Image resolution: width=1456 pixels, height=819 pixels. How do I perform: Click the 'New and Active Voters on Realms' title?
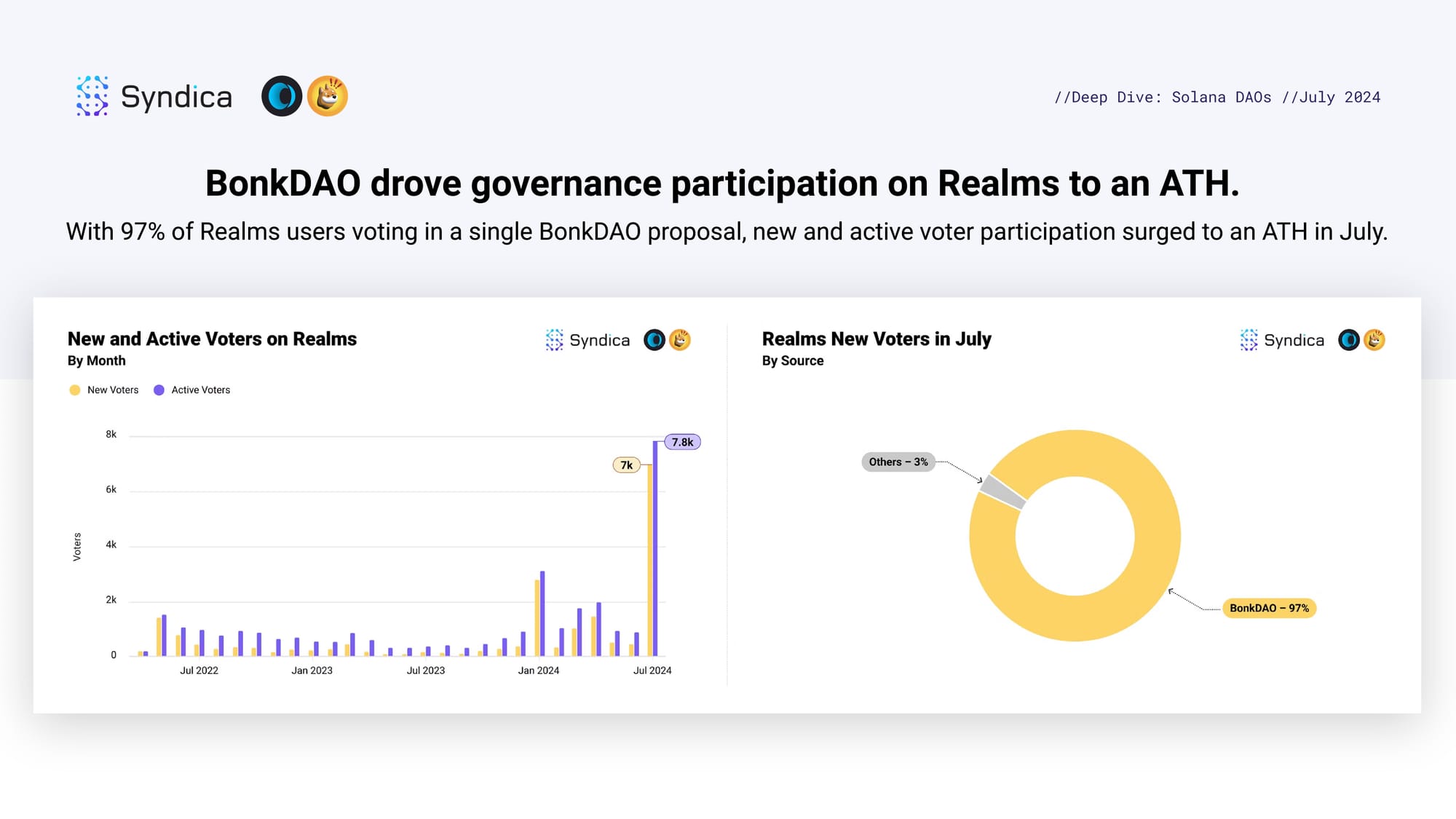coord(212,339)
